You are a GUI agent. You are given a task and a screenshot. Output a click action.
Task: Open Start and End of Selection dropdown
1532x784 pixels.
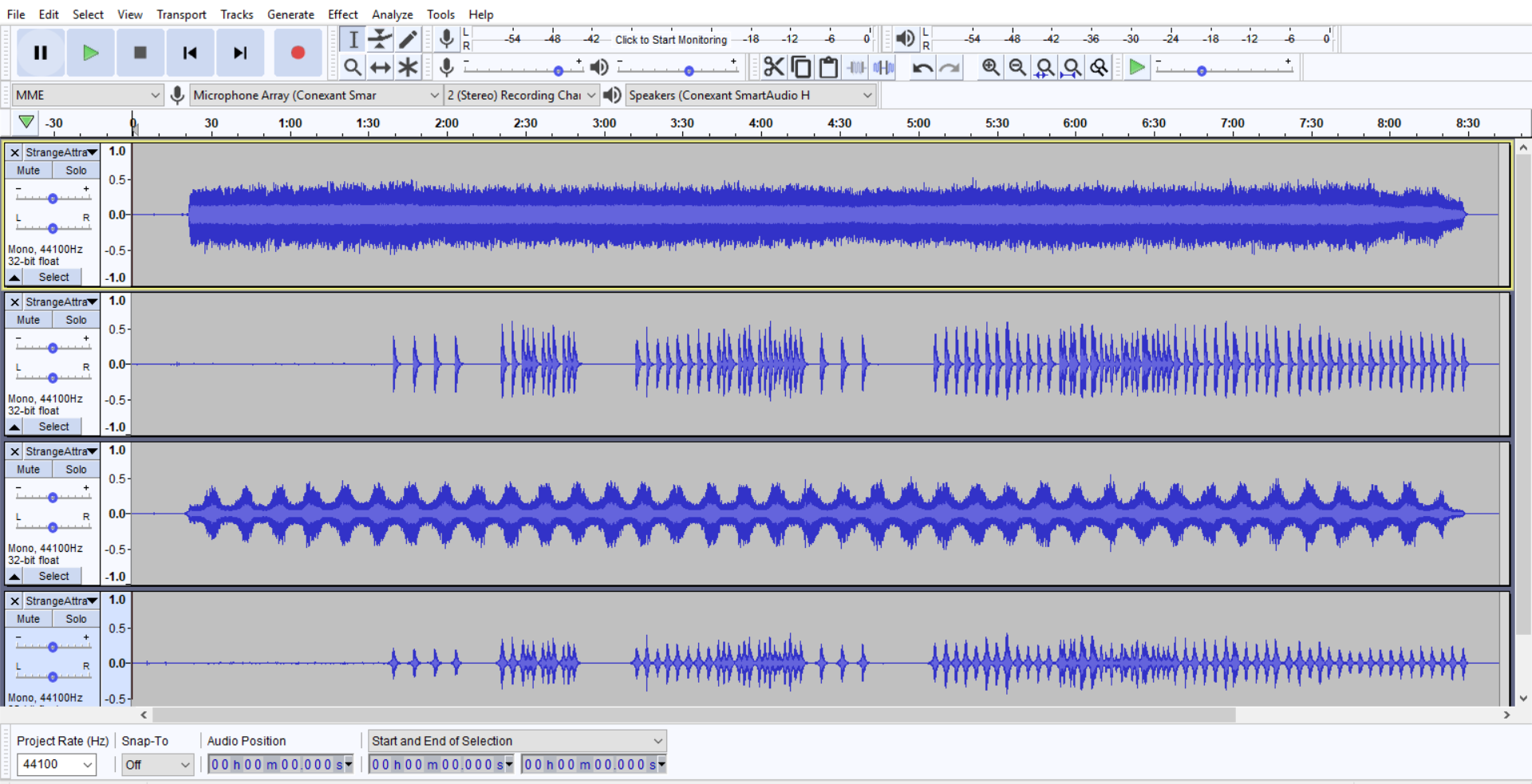517,741
